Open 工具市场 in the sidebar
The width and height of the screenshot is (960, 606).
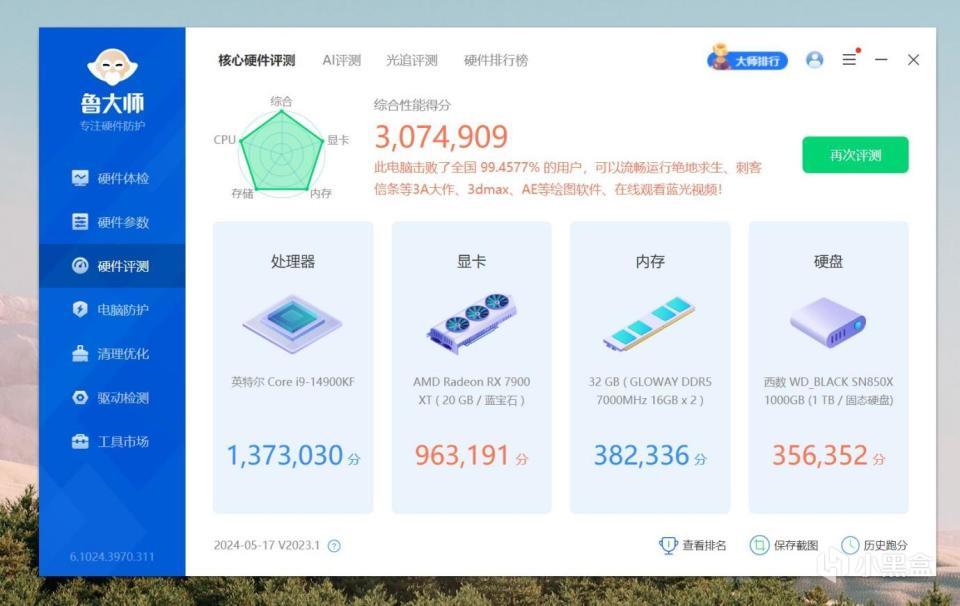tap(112, 441)
